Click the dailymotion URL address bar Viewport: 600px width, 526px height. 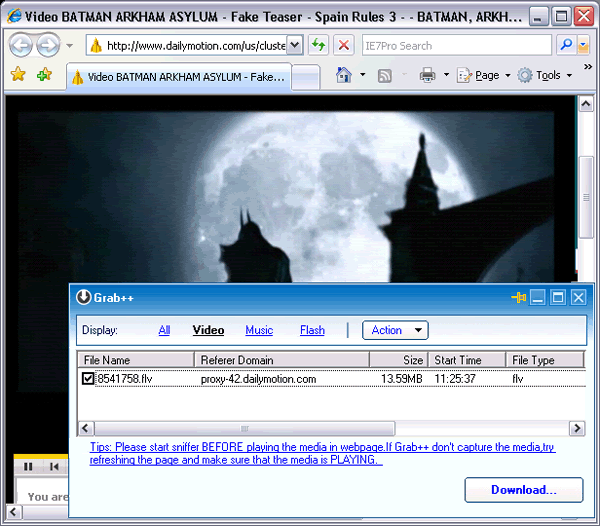pyautogui.click(x=187, y=46)
